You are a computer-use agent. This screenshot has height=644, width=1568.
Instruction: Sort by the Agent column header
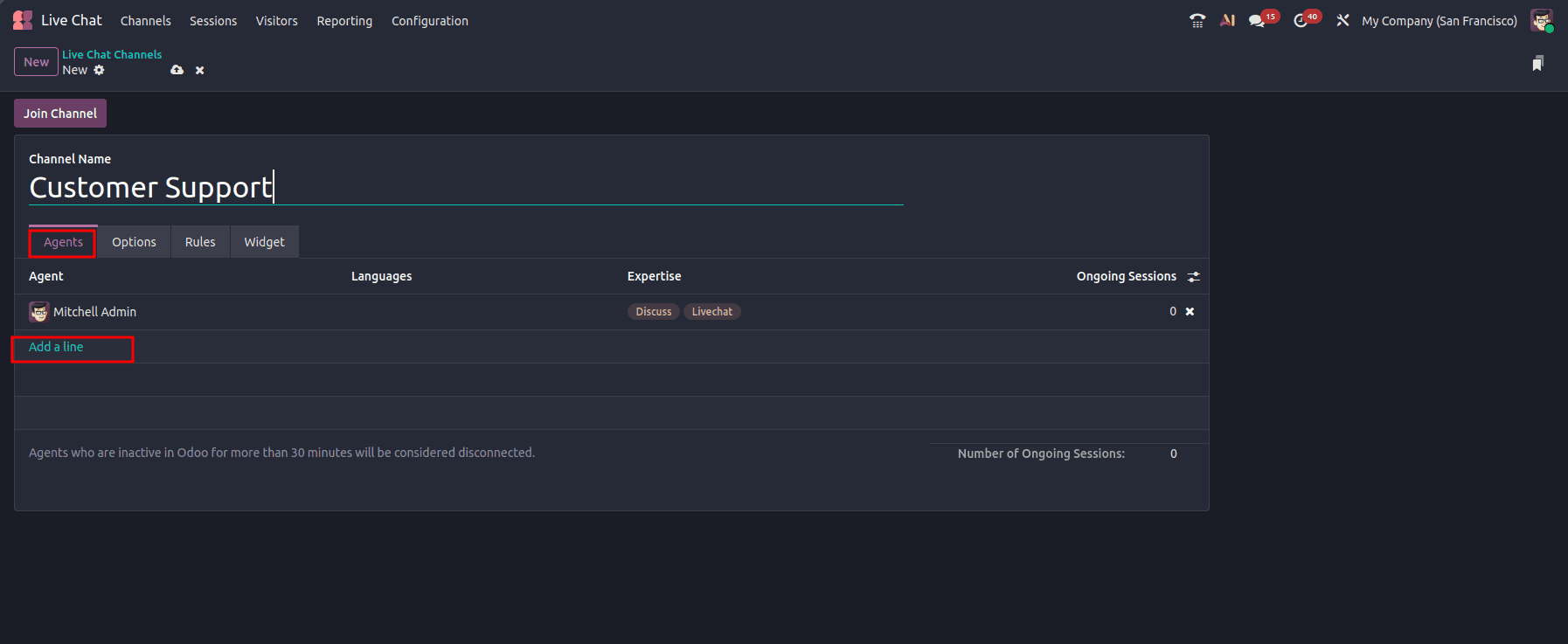pyautogui.click(x=46, y=276)
